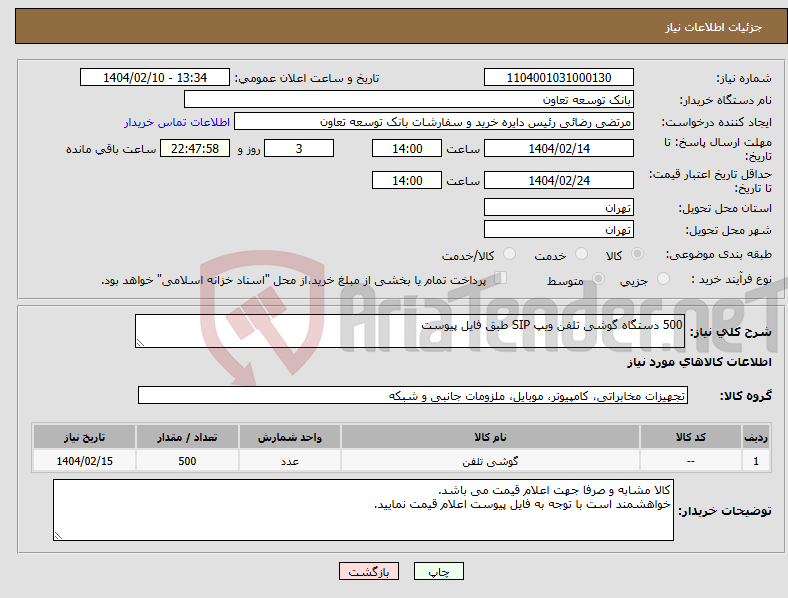Viewport: 788px width, 598px height.
Task: Toggle the اسناد خزانه اسلامی payment checkbox
Action: [x=501, y=278]
